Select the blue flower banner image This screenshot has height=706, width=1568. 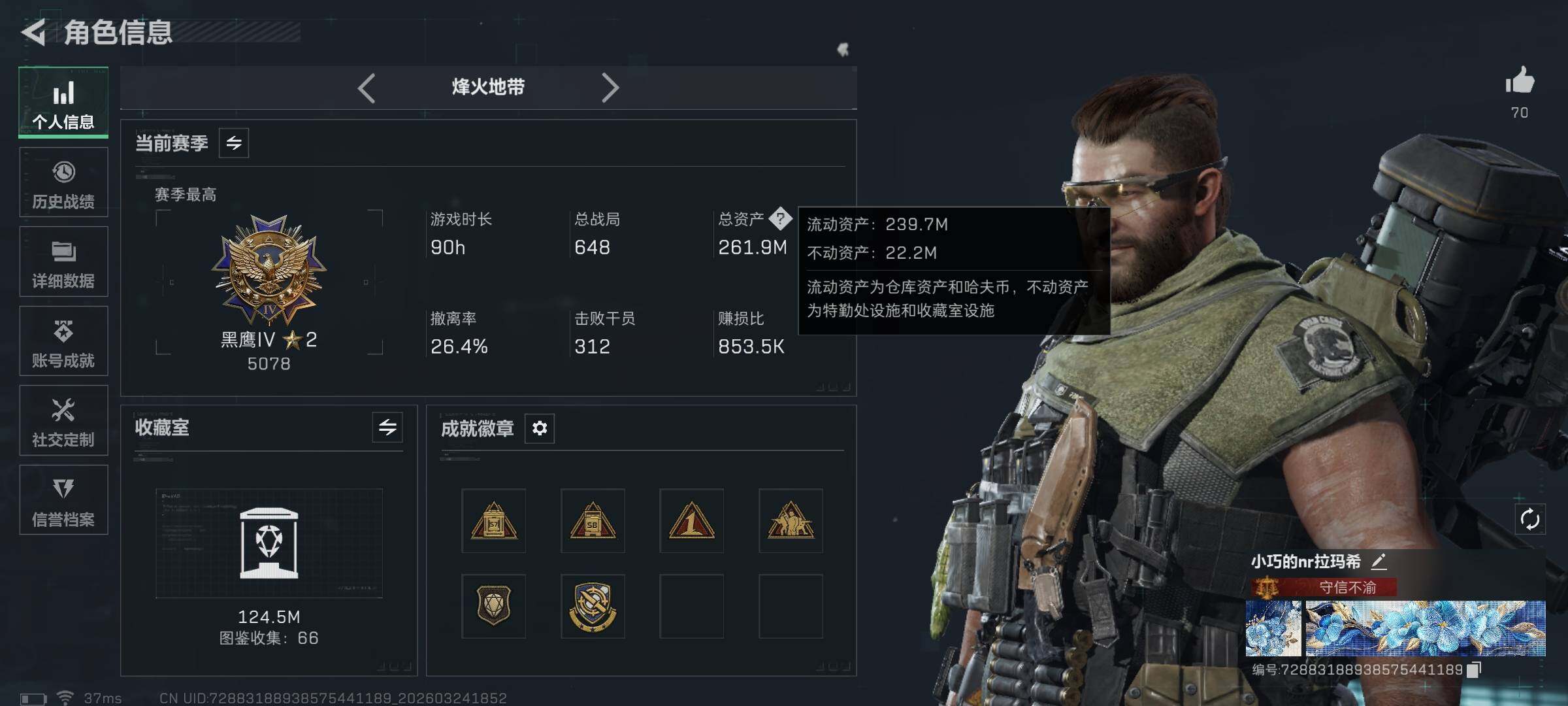click(x=1425, y=628)
